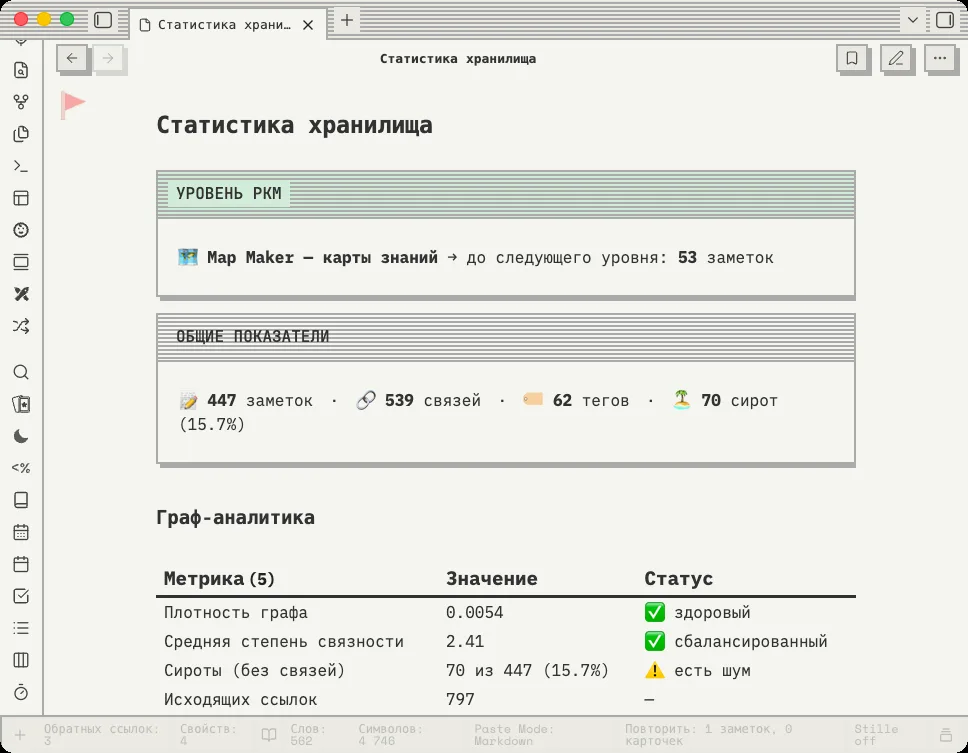Open flashcards review ribbon icon
Screen dimensions: 968x753
[21, 404]
